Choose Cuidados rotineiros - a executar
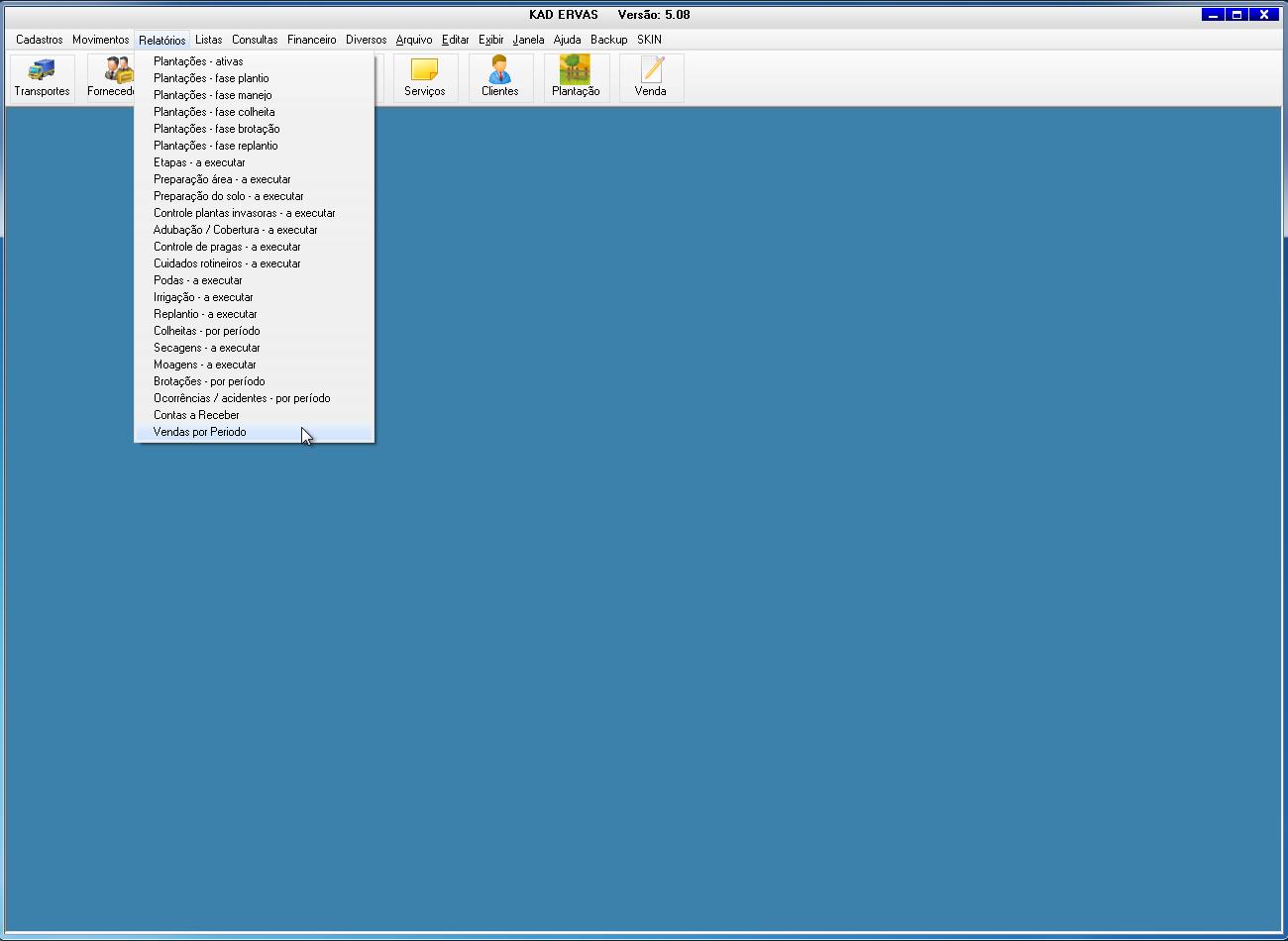 pos(255,263)
